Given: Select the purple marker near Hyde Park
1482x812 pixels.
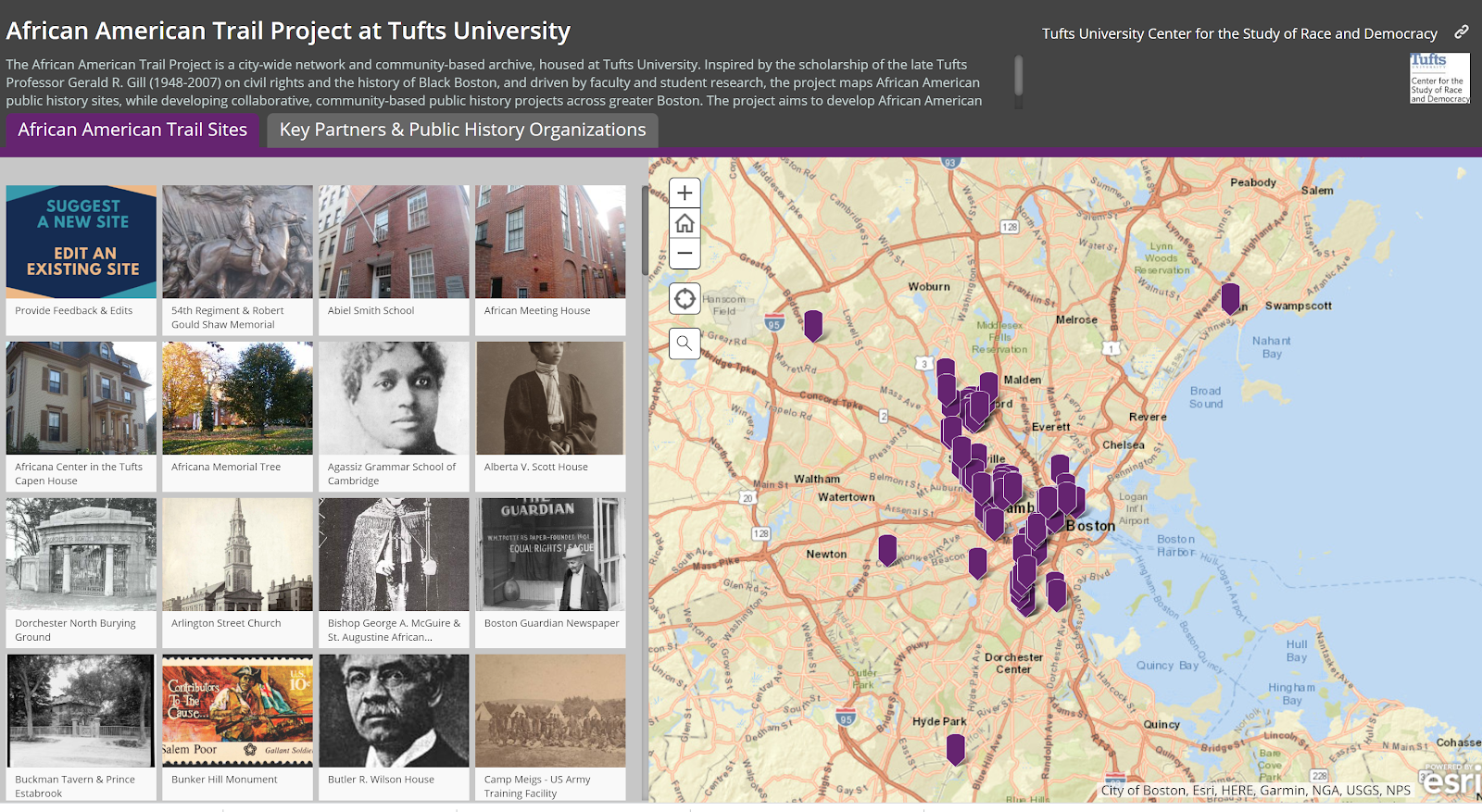Looking at the screenshot, I should coord(956,749).
